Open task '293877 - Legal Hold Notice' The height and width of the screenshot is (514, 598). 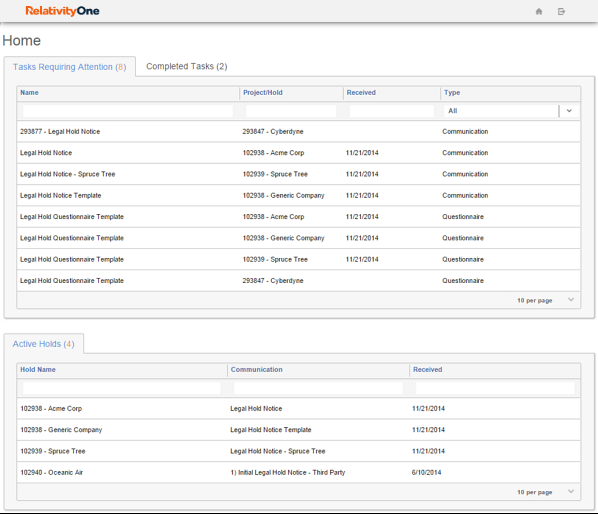pyautogui.click(x=60, y=132)
